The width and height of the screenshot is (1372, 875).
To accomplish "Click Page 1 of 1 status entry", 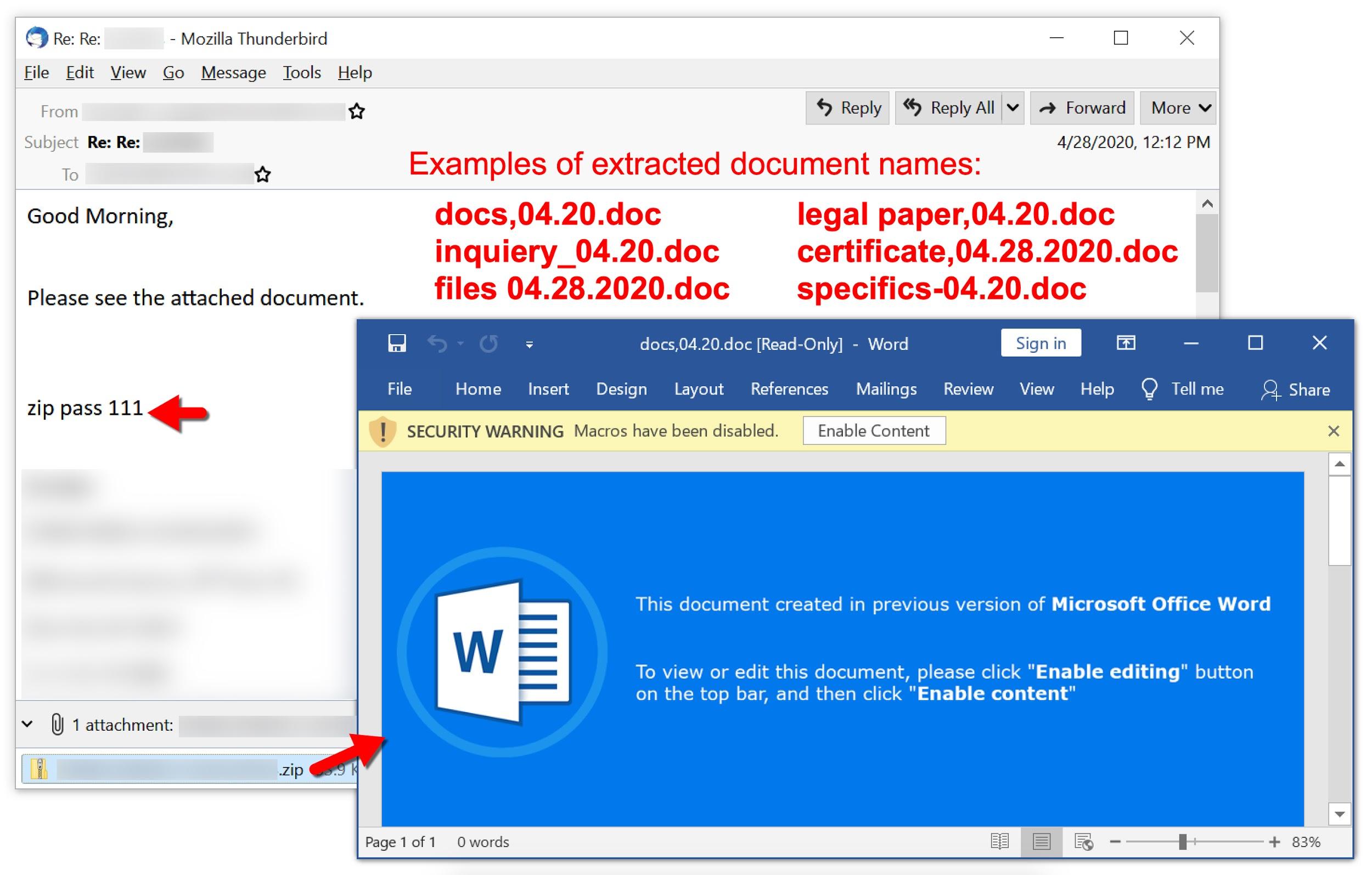I will click(x=400, y=842).
